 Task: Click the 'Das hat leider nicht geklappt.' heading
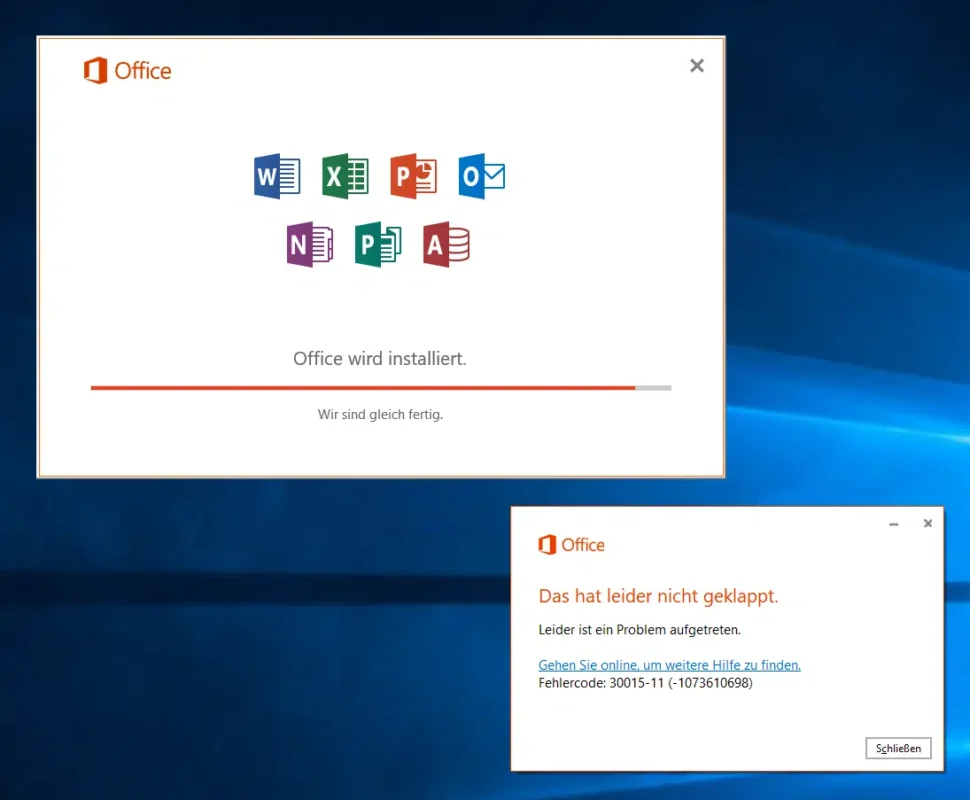click(658, 596)
